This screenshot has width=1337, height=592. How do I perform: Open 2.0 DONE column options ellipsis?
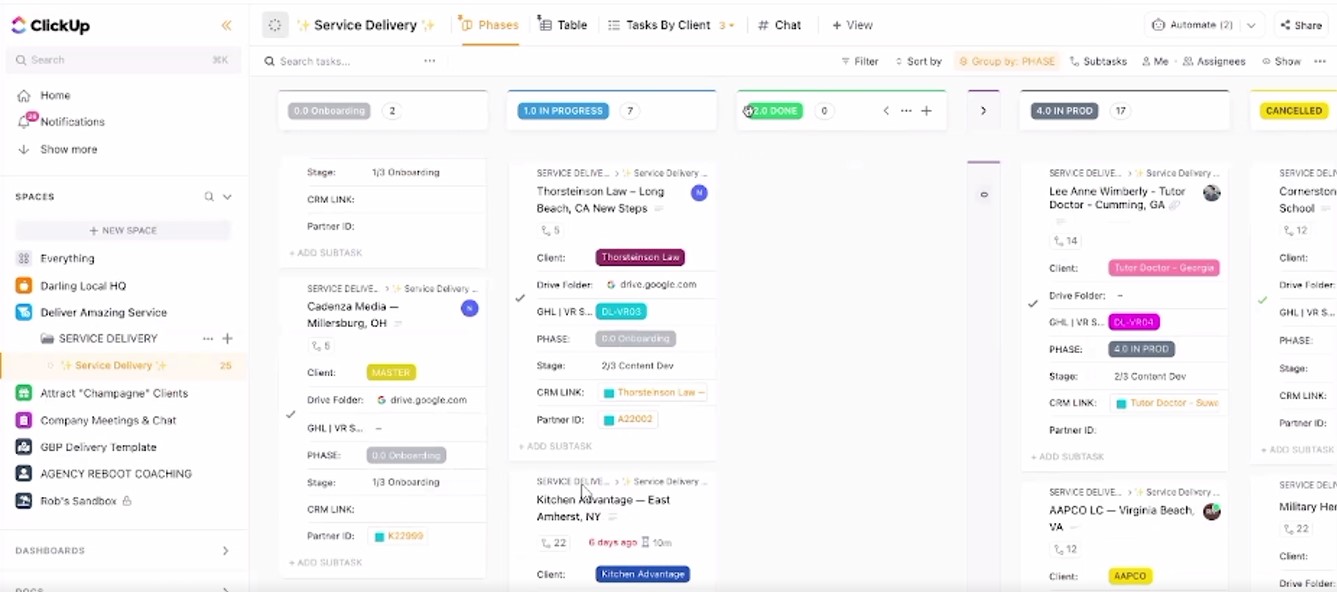click(x=906, y=111)
